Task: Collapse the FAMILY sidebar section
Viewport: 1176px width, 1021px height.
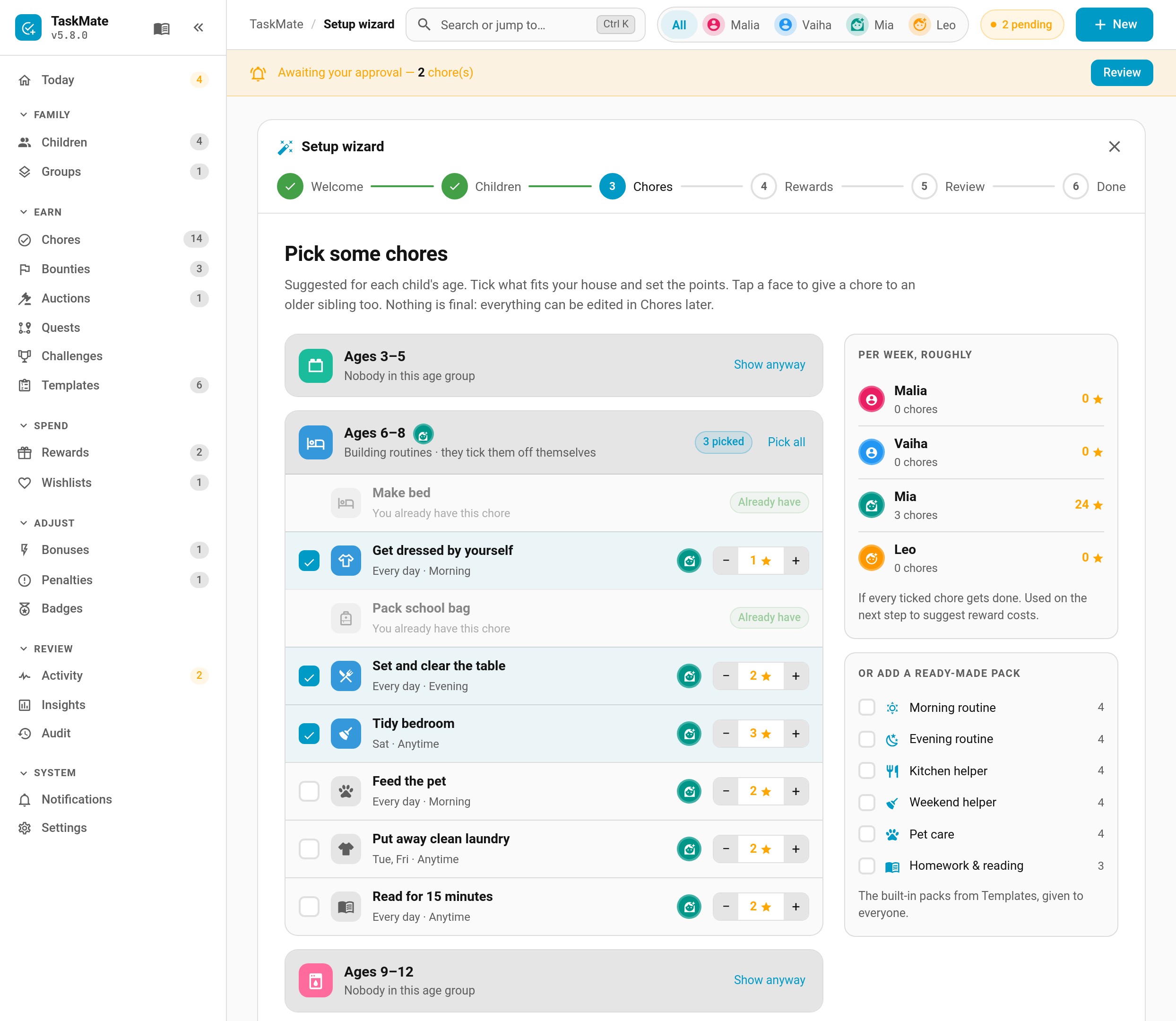Action: click(44, 114)
